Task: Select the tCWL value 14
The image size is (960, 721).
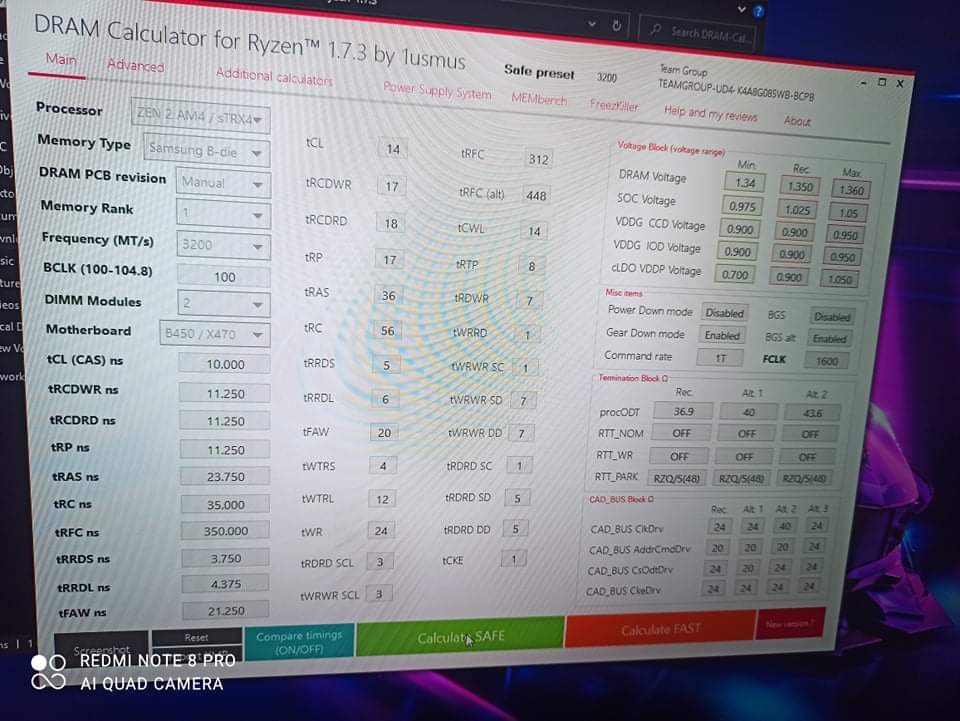Action: click(x=534, y=231)
